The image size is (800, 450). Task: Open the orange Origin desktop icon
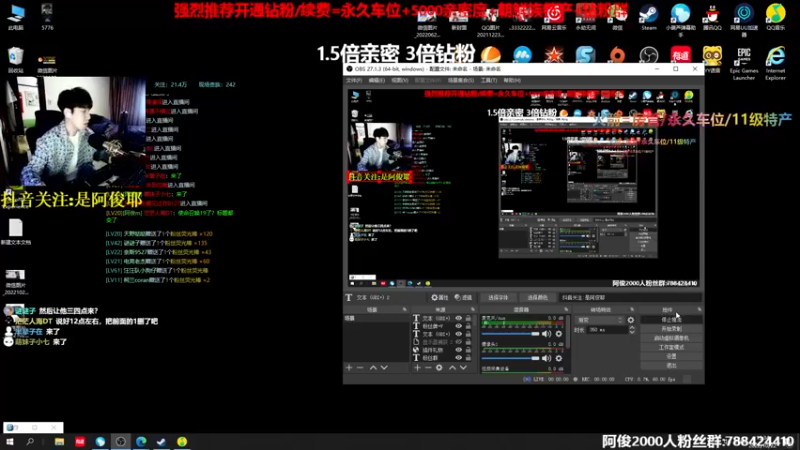617,55
